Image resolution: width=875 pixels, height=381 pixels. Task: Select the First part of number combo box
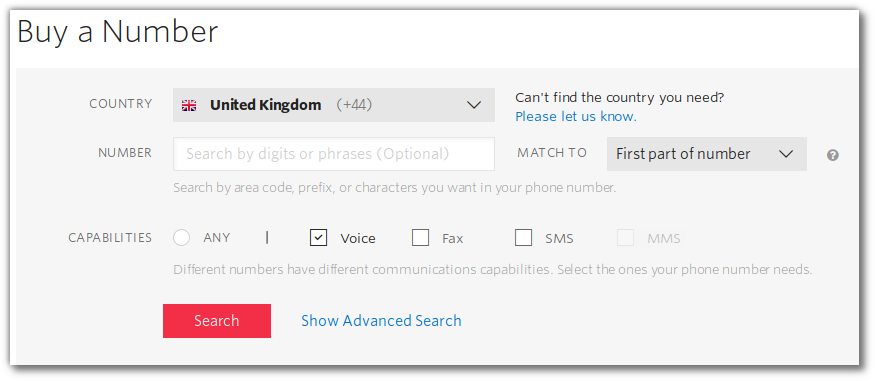(706, 154)
